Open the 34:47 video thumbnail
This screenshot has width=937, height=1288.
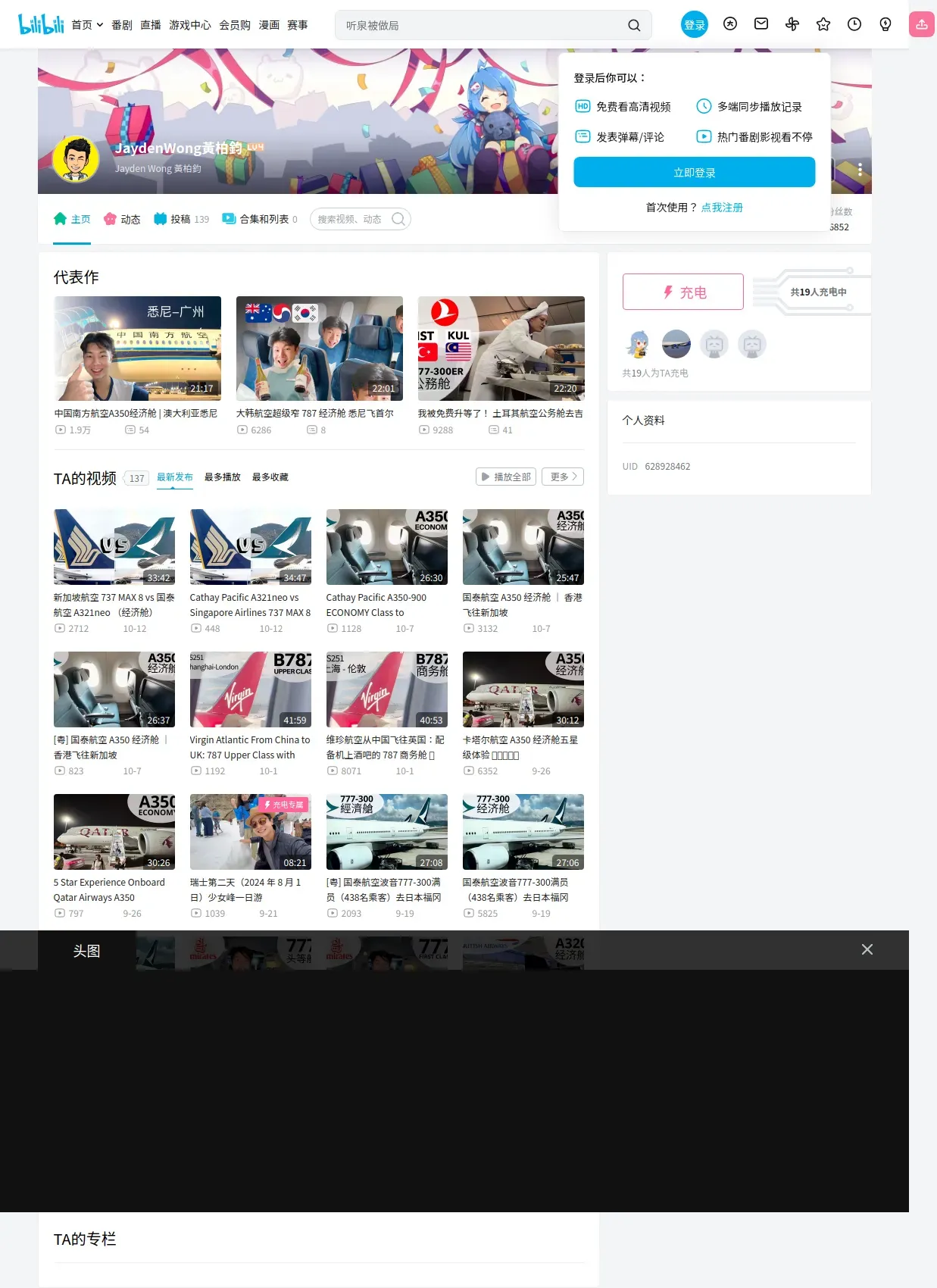(251, 547)
